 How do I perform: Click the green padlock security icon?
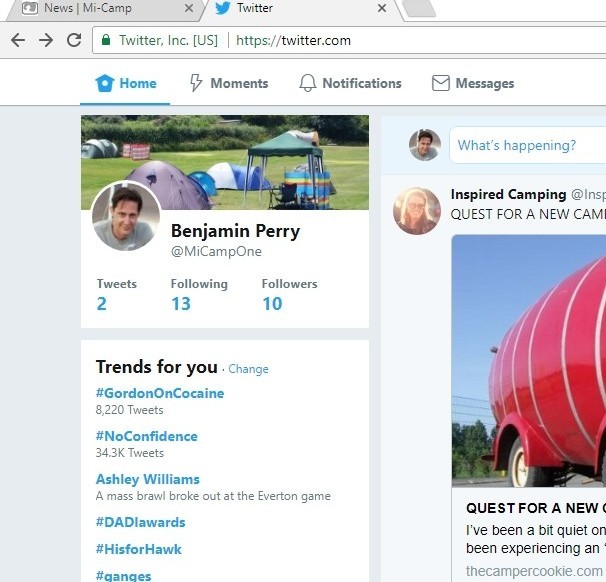[x=105, y=40]
